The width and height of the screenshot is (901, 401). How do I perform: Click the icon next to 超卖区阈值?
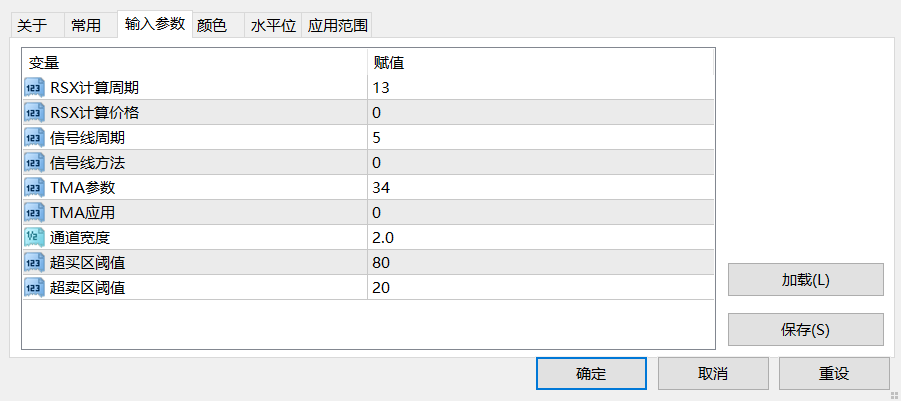tap(34, 288)
